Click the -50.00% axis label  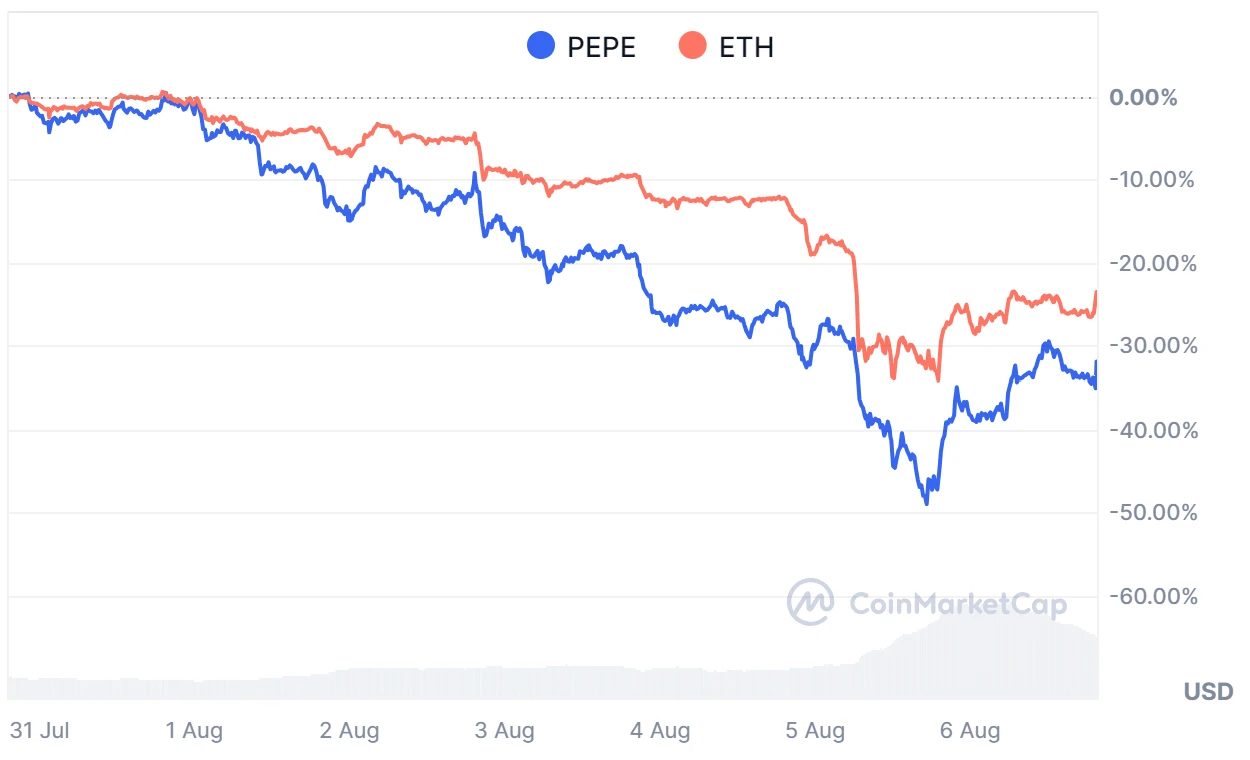(x=1151, y=512)
